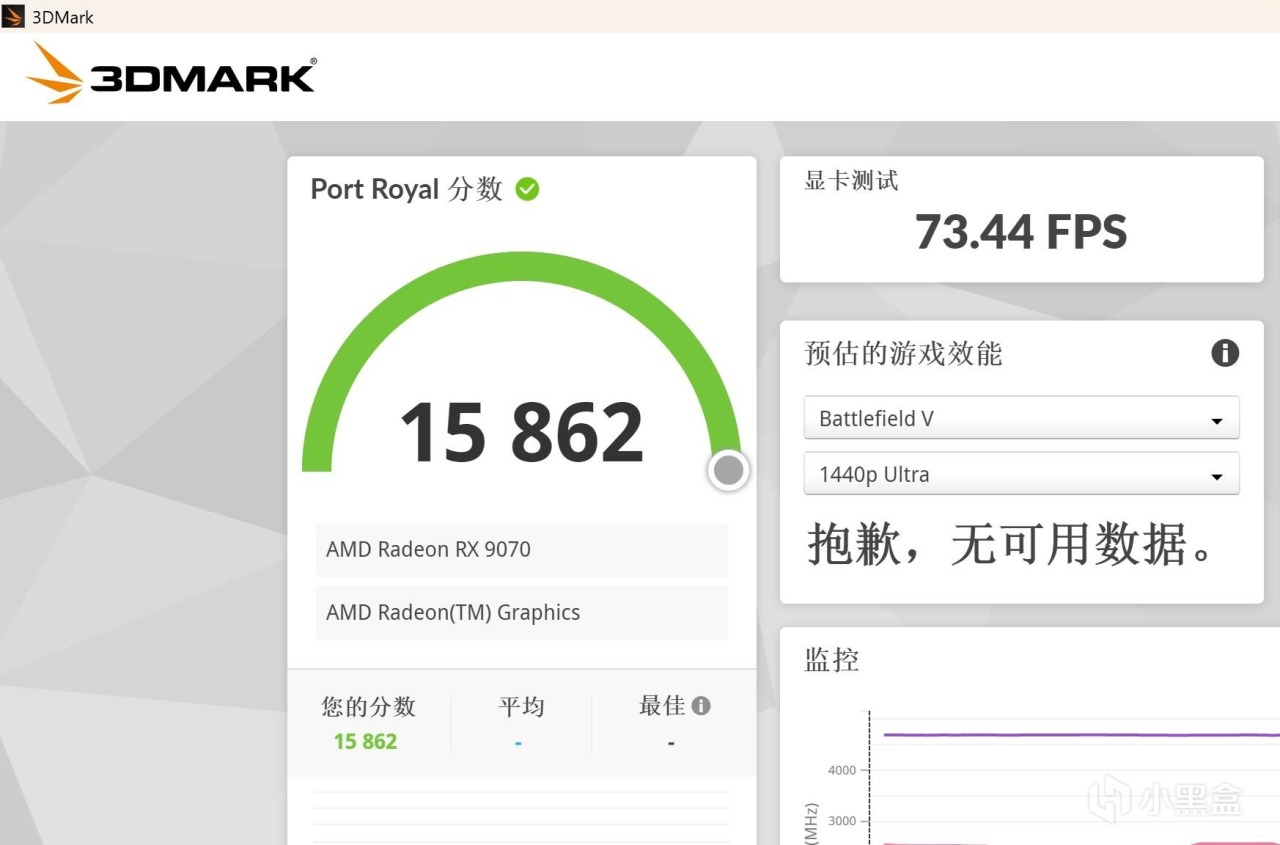Click the 4000 axis label in chart
Screen dimensions: 1280x845
pyautogui.click(x=842, y=770)
